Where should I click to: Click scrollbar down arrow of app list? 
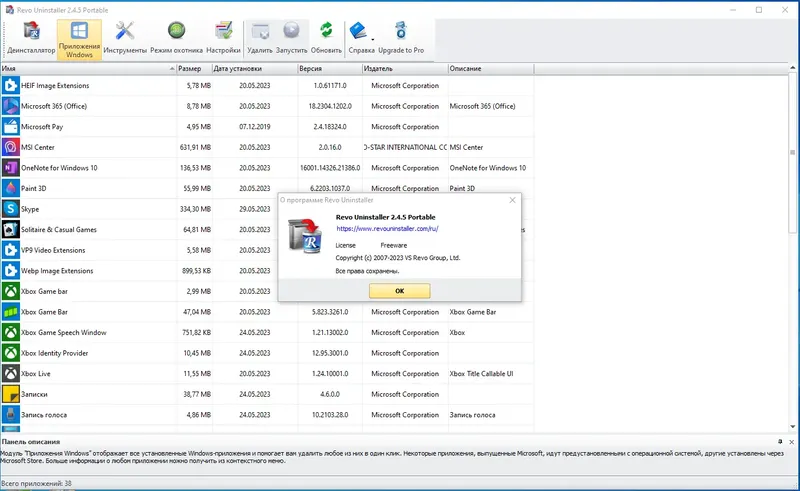point(792,427)
